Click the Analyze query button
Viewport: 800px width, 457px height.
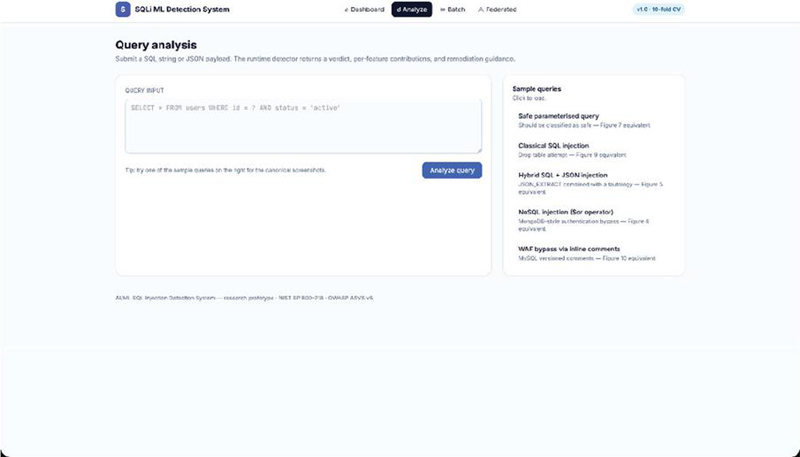click(x=452, y=170)
